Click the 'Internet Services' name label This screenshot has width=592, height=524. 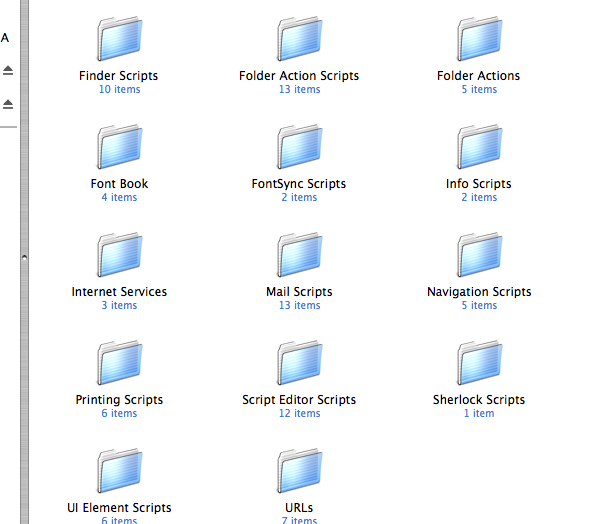[x=119, y=292]
